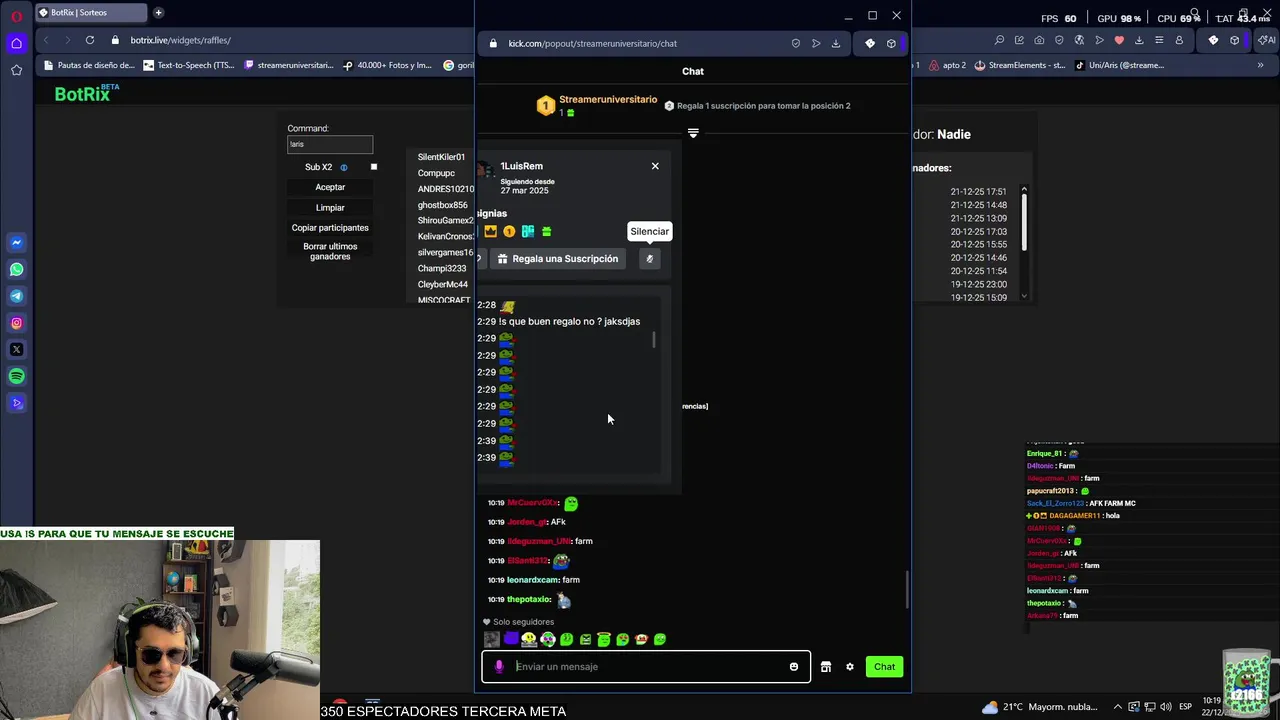Open the Pautas de diseño bookmark
The height and width of the screenshot is (720, 1280).
[x=89, y=65]
